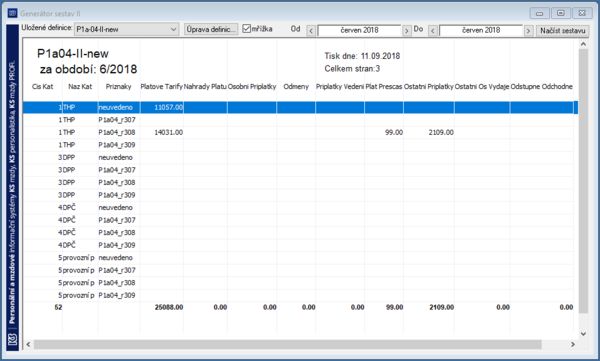Toggle the mřížka checkbox
Viewport: 600px width, 361px height.
coord(246,29)
